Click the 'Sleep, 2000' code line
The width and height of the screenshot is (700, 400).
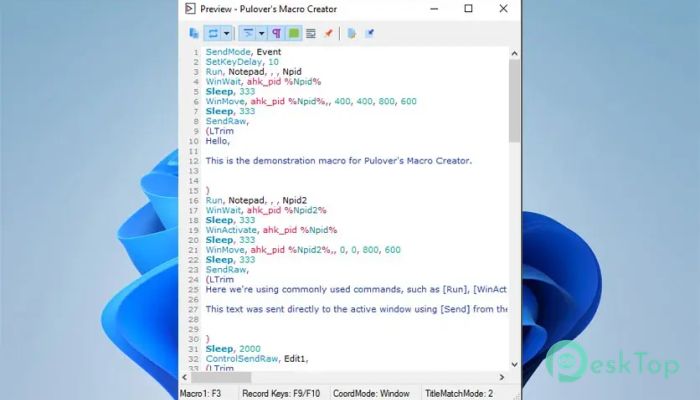(x=233, y=349)
